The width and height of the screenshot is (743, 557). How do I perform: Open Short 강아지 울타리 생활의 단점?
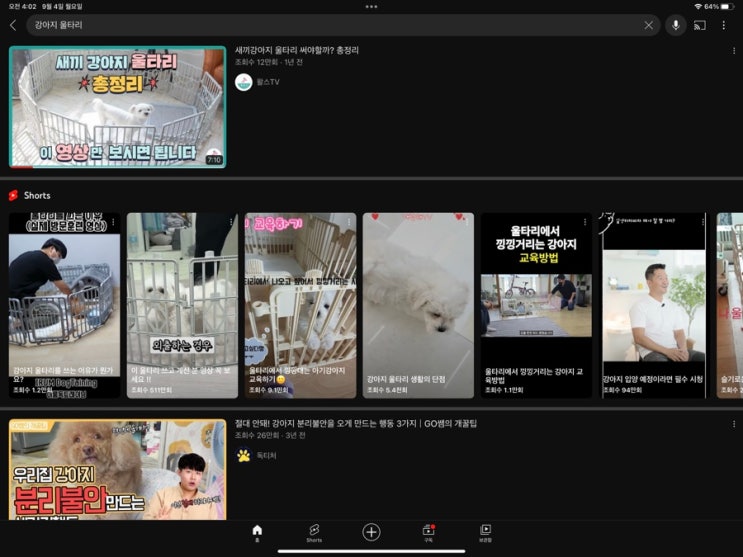418,305
